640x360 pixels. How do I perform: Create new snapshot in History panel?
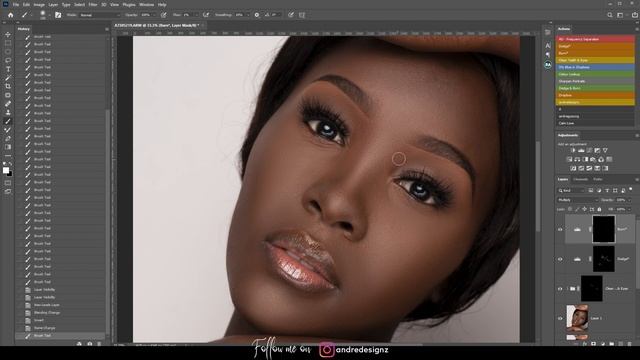(x=90, y=344)
